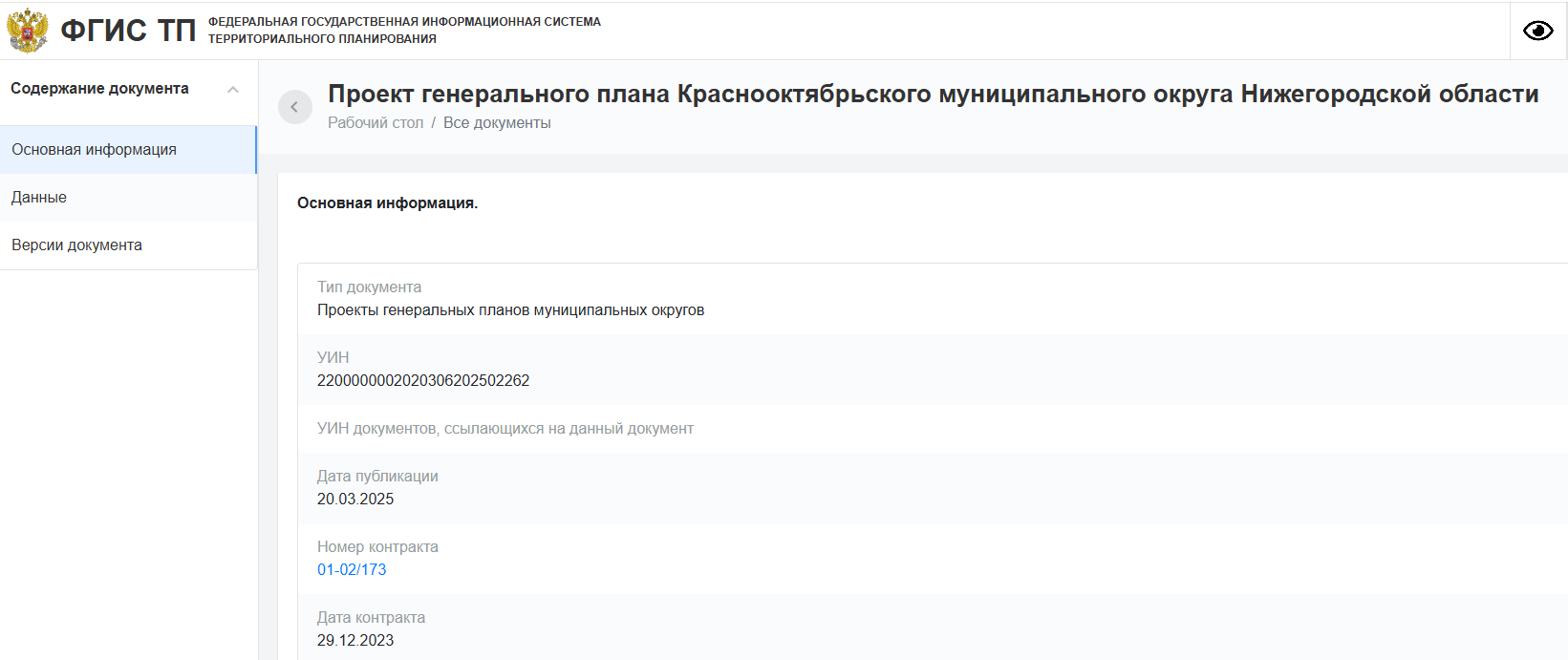Collapse the Содержание документа chevron

(x=233, y=90)
